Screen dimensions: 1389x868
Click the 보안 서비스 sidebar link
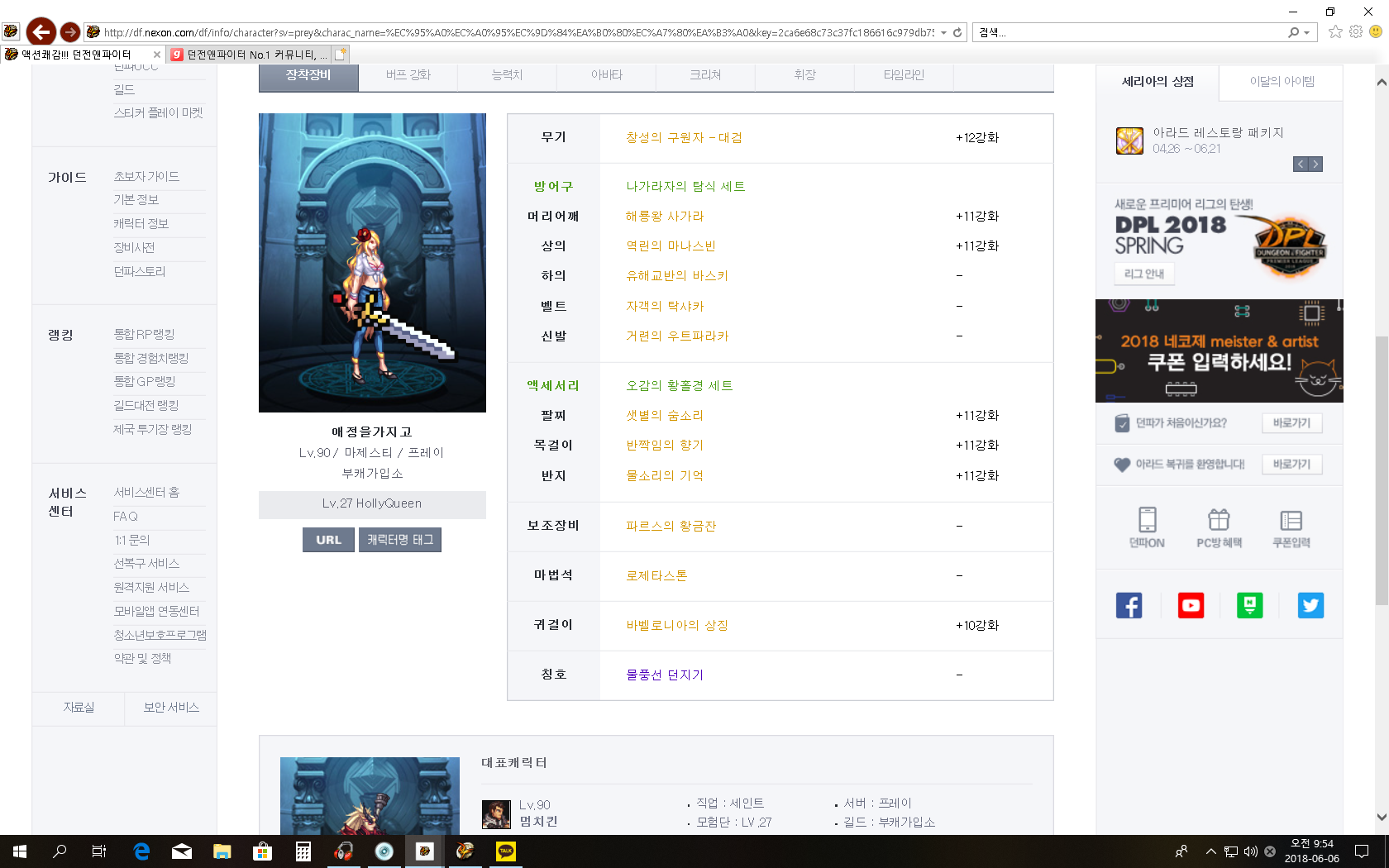(171, 708)
